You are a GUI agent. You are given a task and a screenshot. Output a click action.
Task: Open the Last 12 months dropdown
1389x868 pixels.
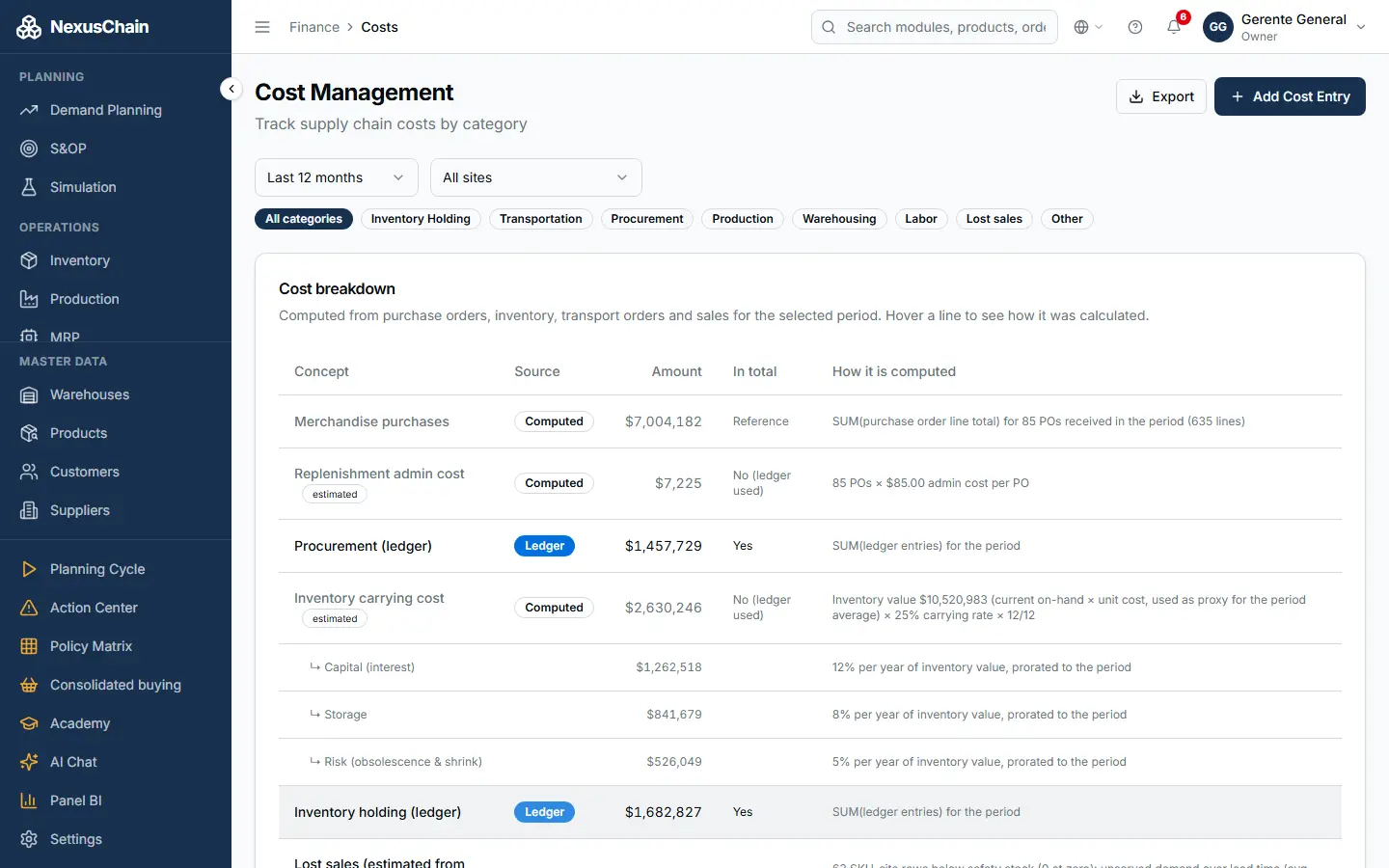337,177
